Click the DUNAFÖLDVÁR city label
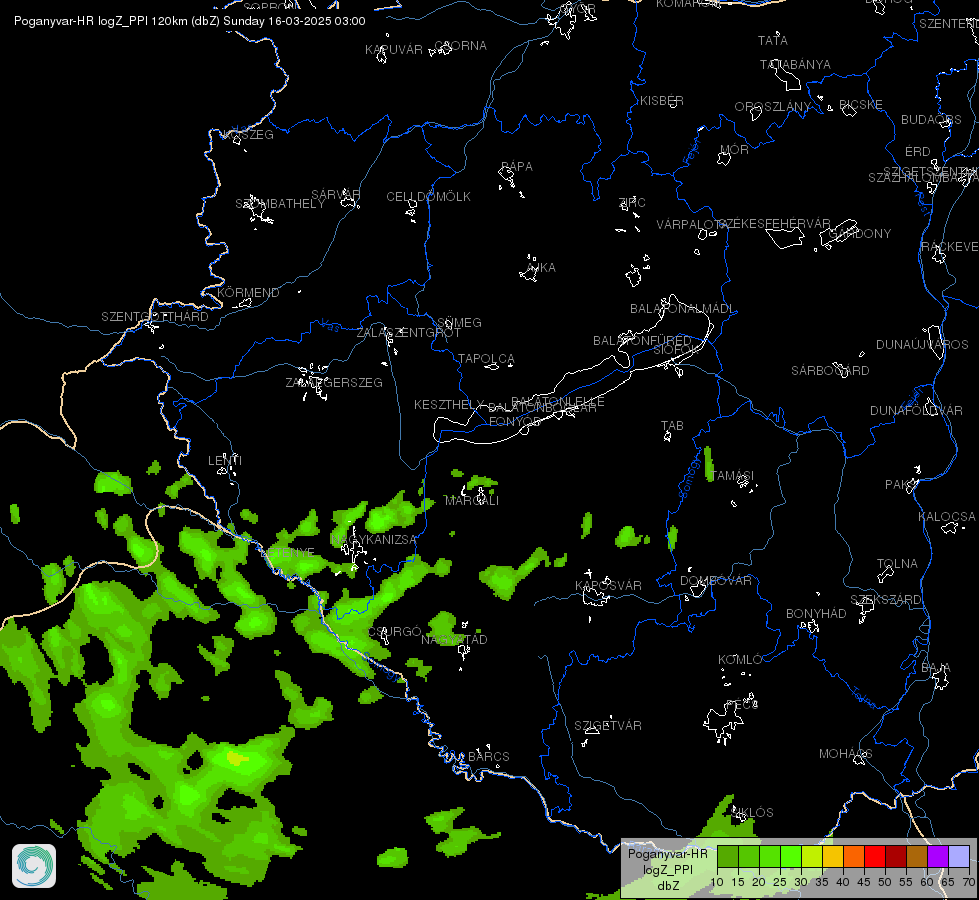 tap(916, 410)
